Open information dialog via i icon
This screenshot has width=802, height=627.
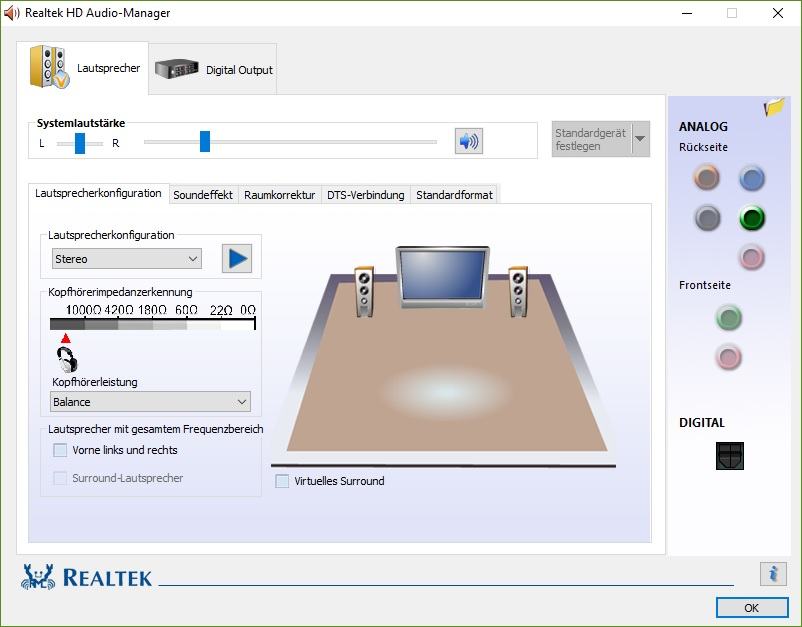773,573
